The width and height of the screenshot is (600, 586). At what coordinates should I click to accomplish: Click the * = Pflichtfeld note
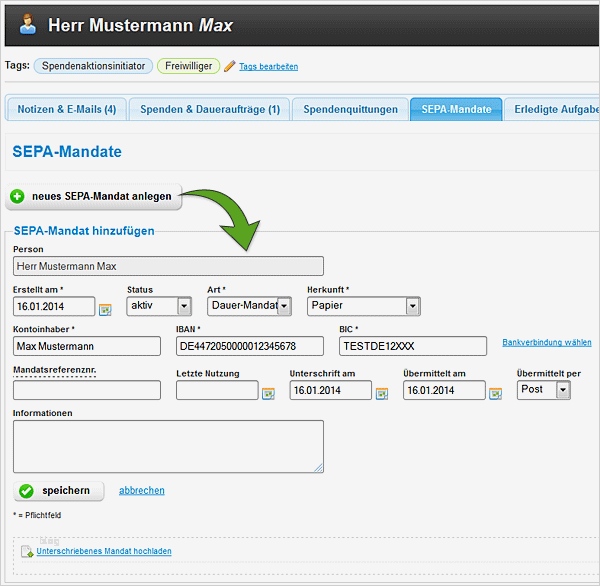[x=37, y=515]
